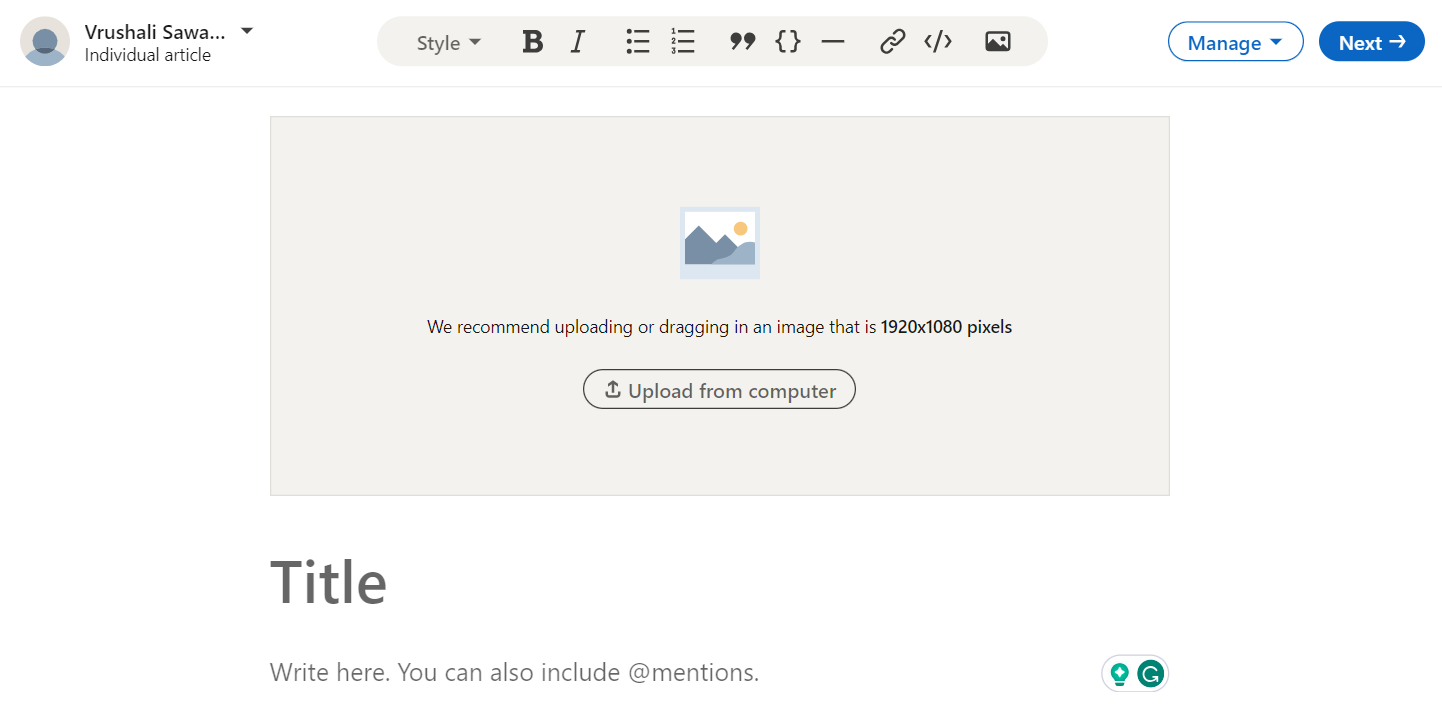This screenshot has height=720, width=1442.
Task: Click Next to proceed with the article
Action: click(1371, 41)
